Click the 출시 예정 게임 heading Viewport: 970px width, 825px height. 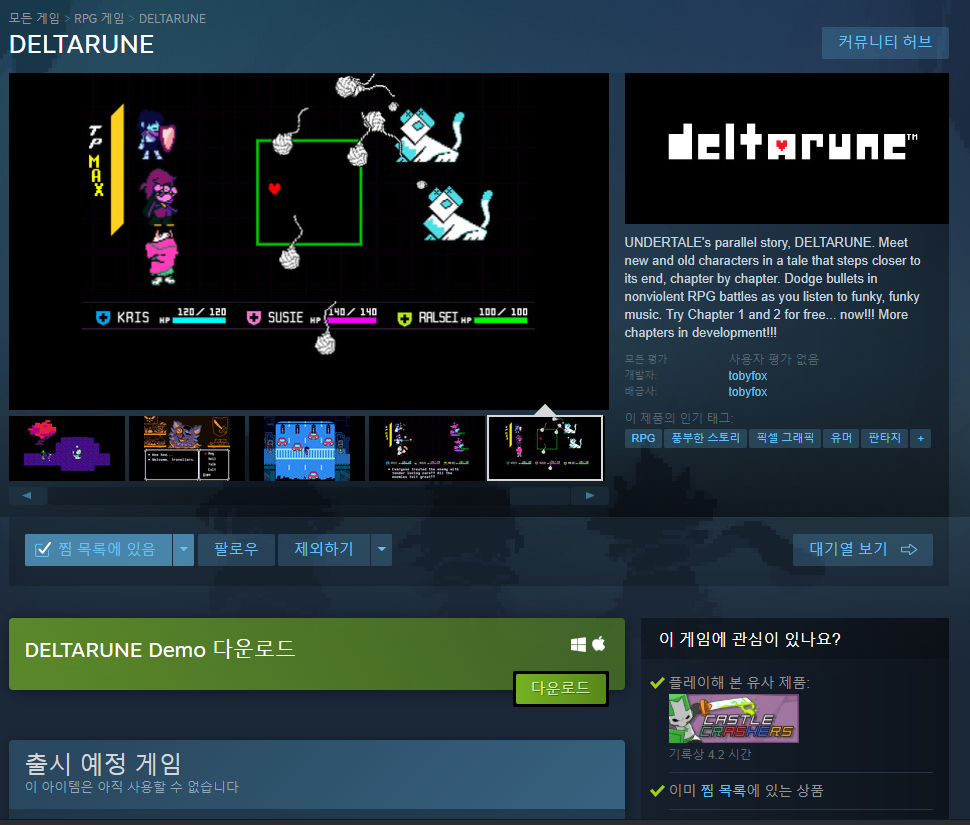(103, 764)
